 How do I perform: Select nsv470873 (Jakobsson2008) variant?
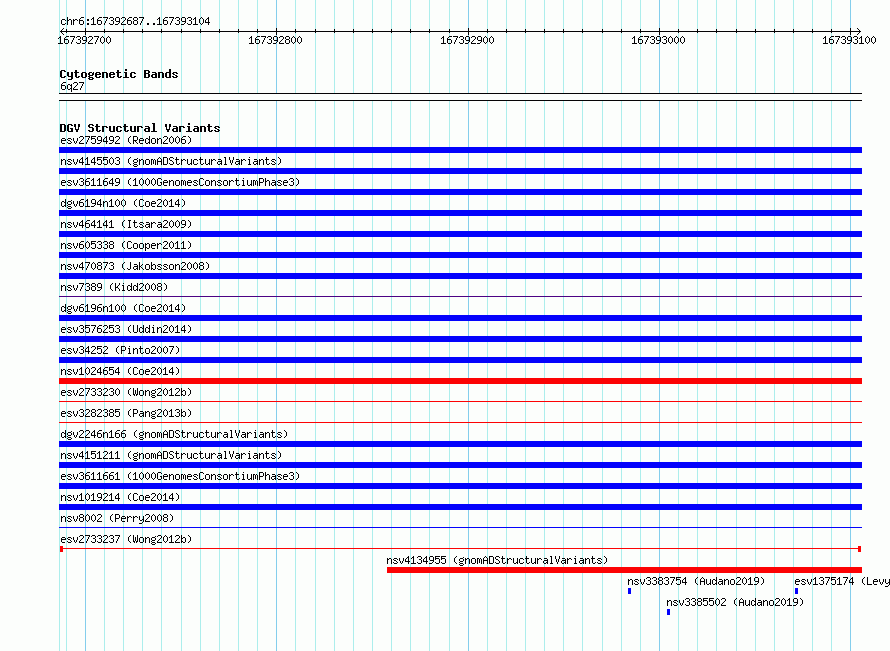coord(135,266)
